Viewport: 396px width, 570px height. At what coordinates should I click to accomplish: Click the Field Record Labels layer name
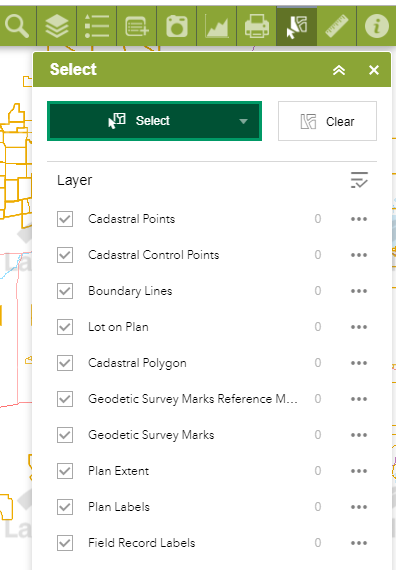(x=142, y=543)
